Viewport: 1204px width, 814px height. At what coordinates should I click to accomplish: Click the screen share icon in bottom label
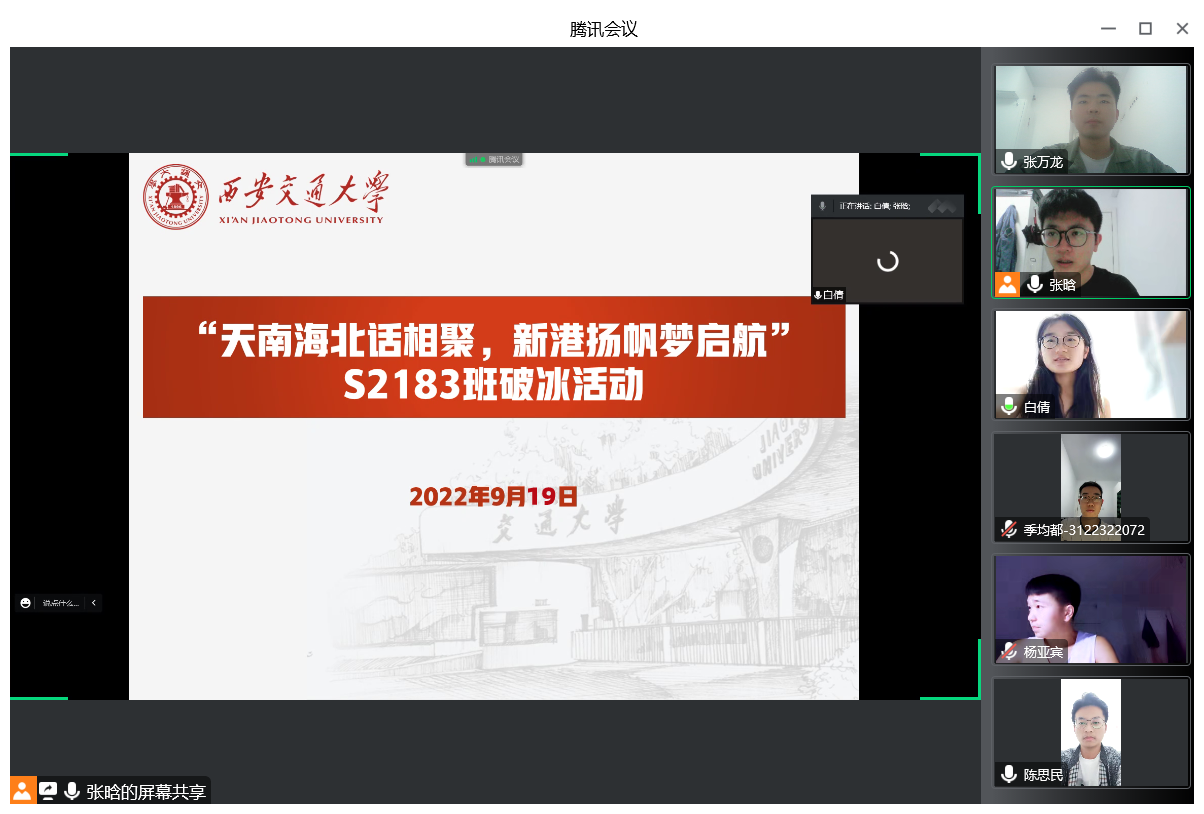(48, 791)
